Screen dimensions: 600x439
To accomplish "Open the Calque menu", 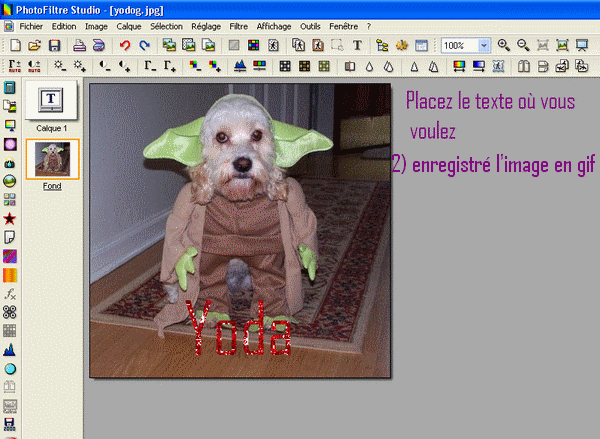I will tap(129, 26).
